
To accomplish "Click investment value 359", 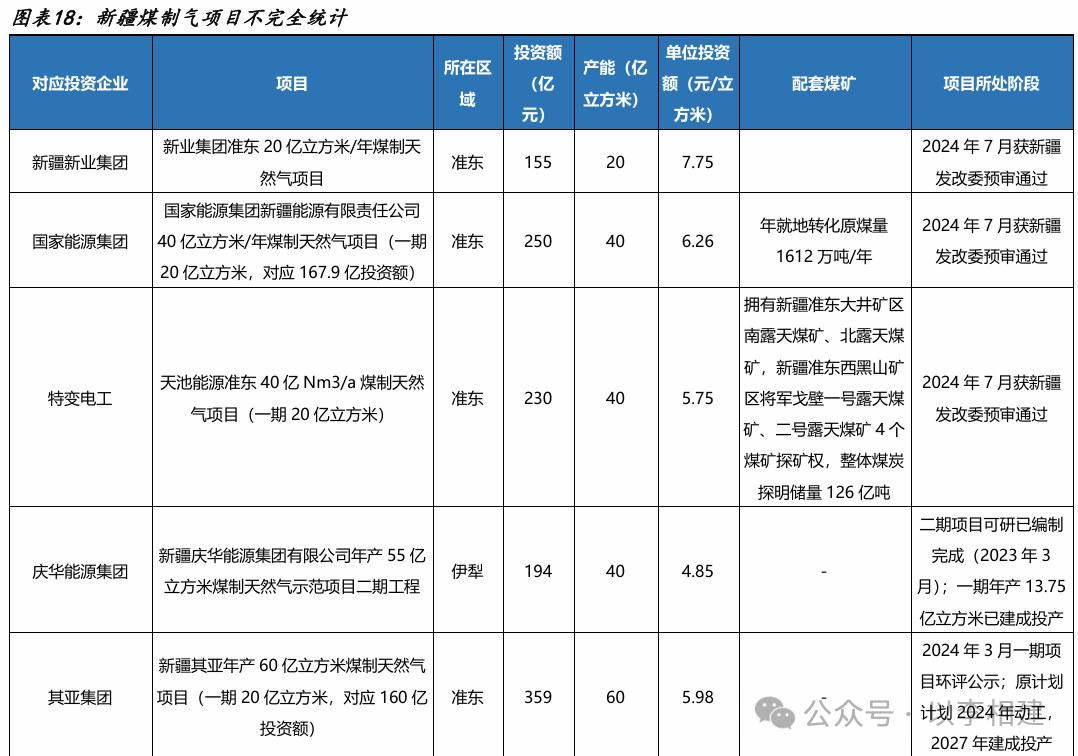I will click(538, 698).
